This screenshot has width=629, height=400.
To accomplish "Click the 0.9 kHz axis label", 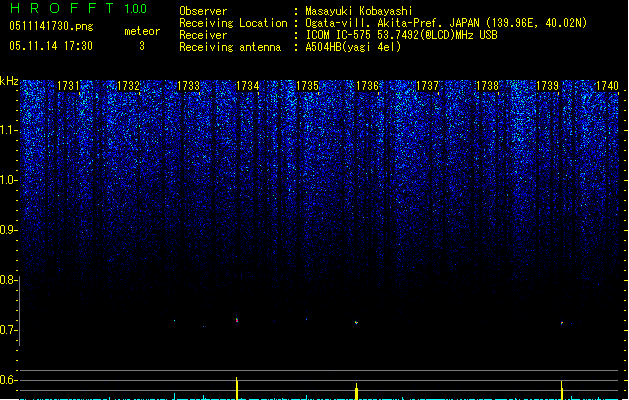I will (x=9, y=230).
